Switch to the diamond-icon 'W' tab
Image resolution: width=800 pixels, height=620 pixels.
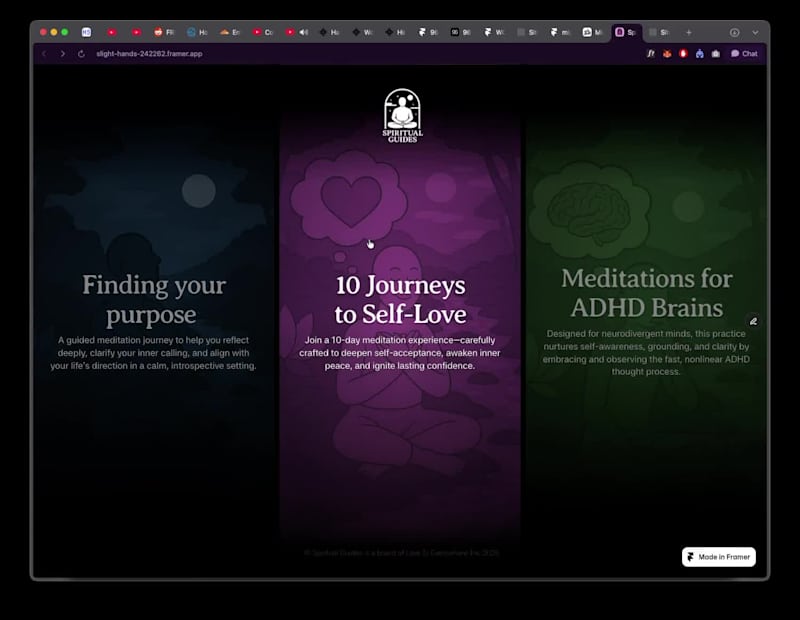[362, 32]
